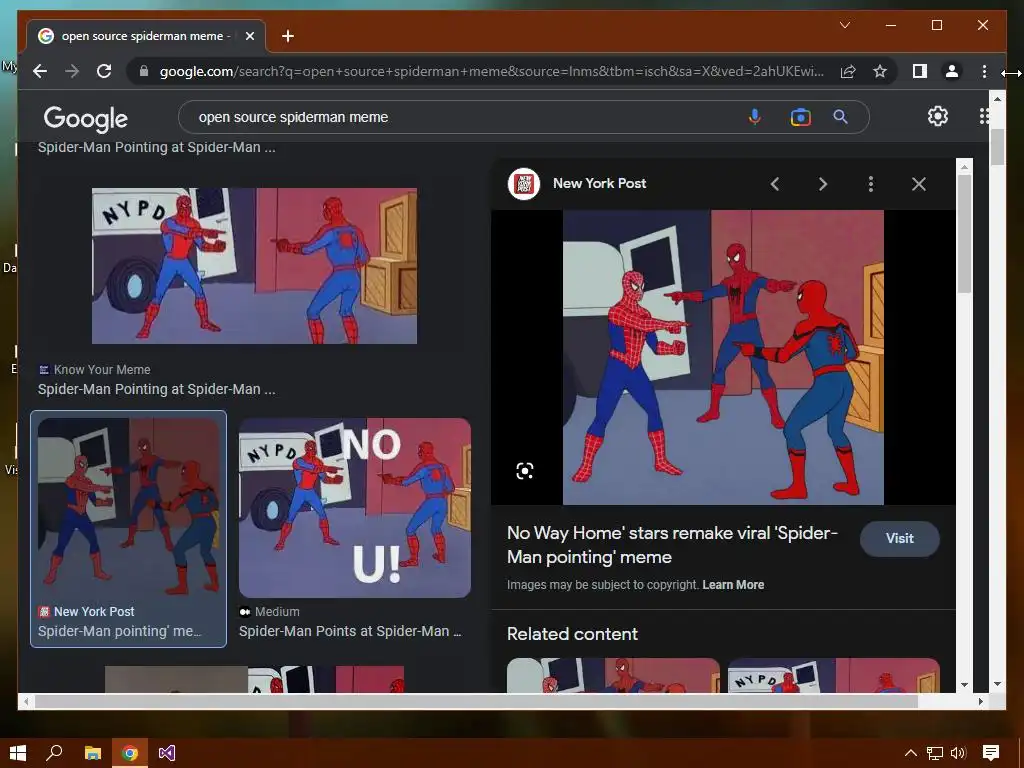Screen dimensions: 1024x768
Task: View site info lock icon
Action: pos(144,71)
